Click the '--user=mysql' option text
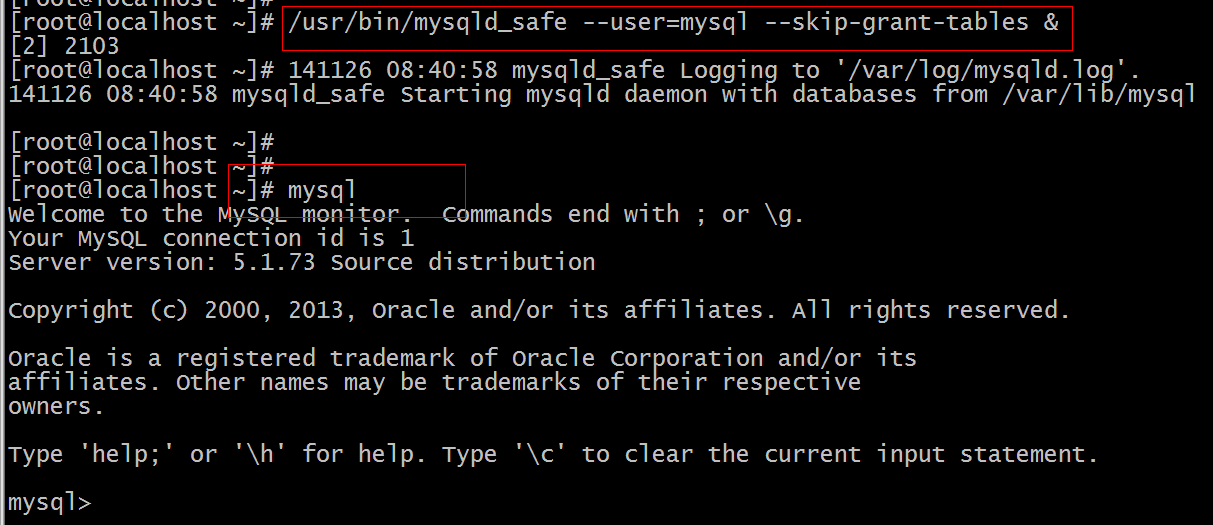This screenshot has height=525, width=1213. coord(664,22)
